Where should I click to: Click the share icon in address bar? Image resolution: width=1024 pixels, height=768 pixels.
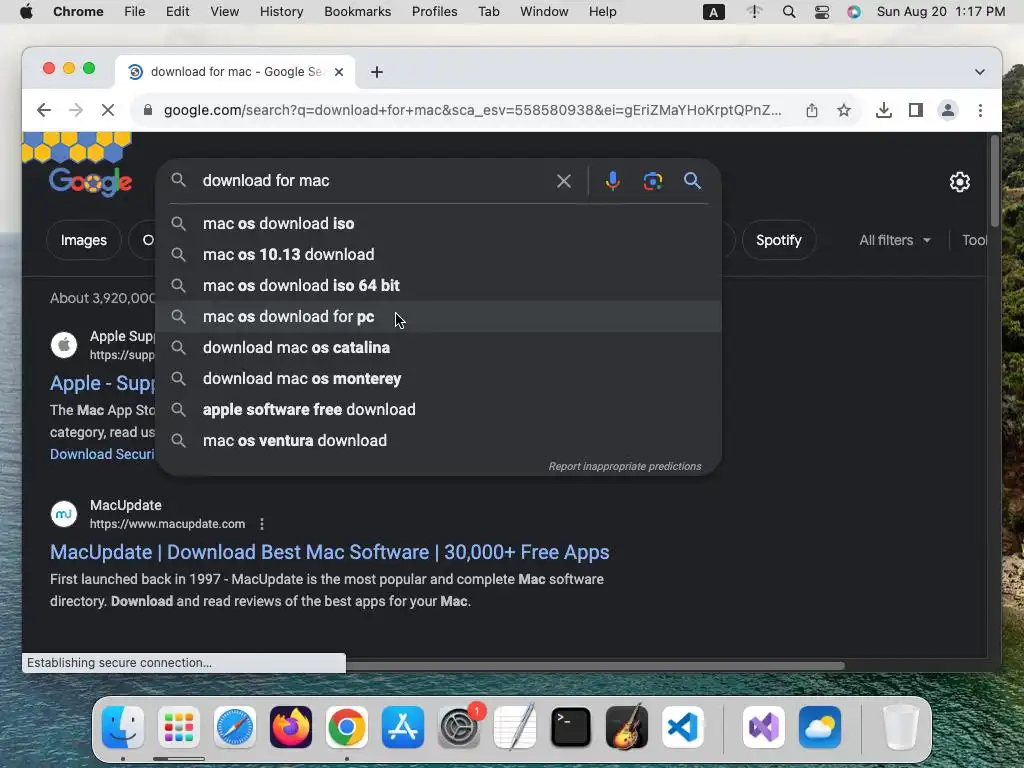point(812,110)
